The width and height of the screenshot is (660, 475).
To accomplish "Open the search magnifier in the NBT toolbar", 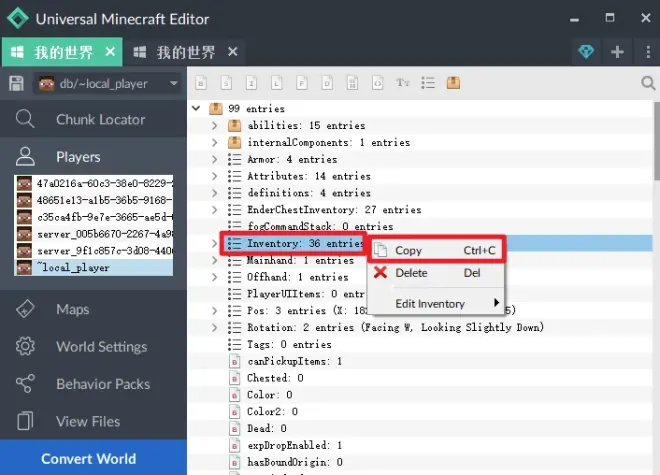I will coord(648,83).
